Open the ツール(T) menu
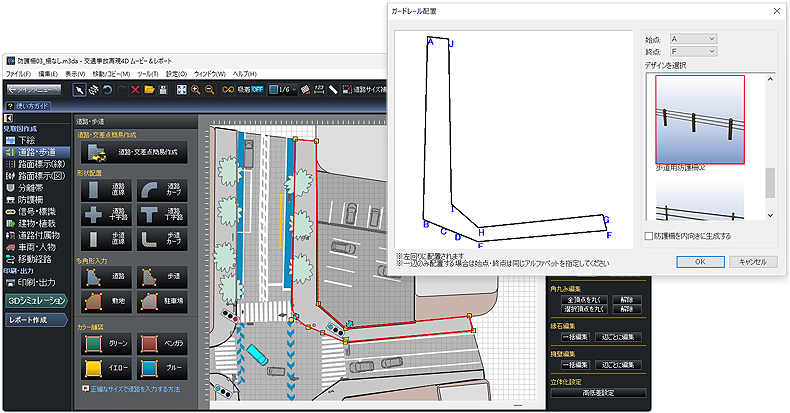790x413 pixels. pyautogui.click(x=147, y=73)
